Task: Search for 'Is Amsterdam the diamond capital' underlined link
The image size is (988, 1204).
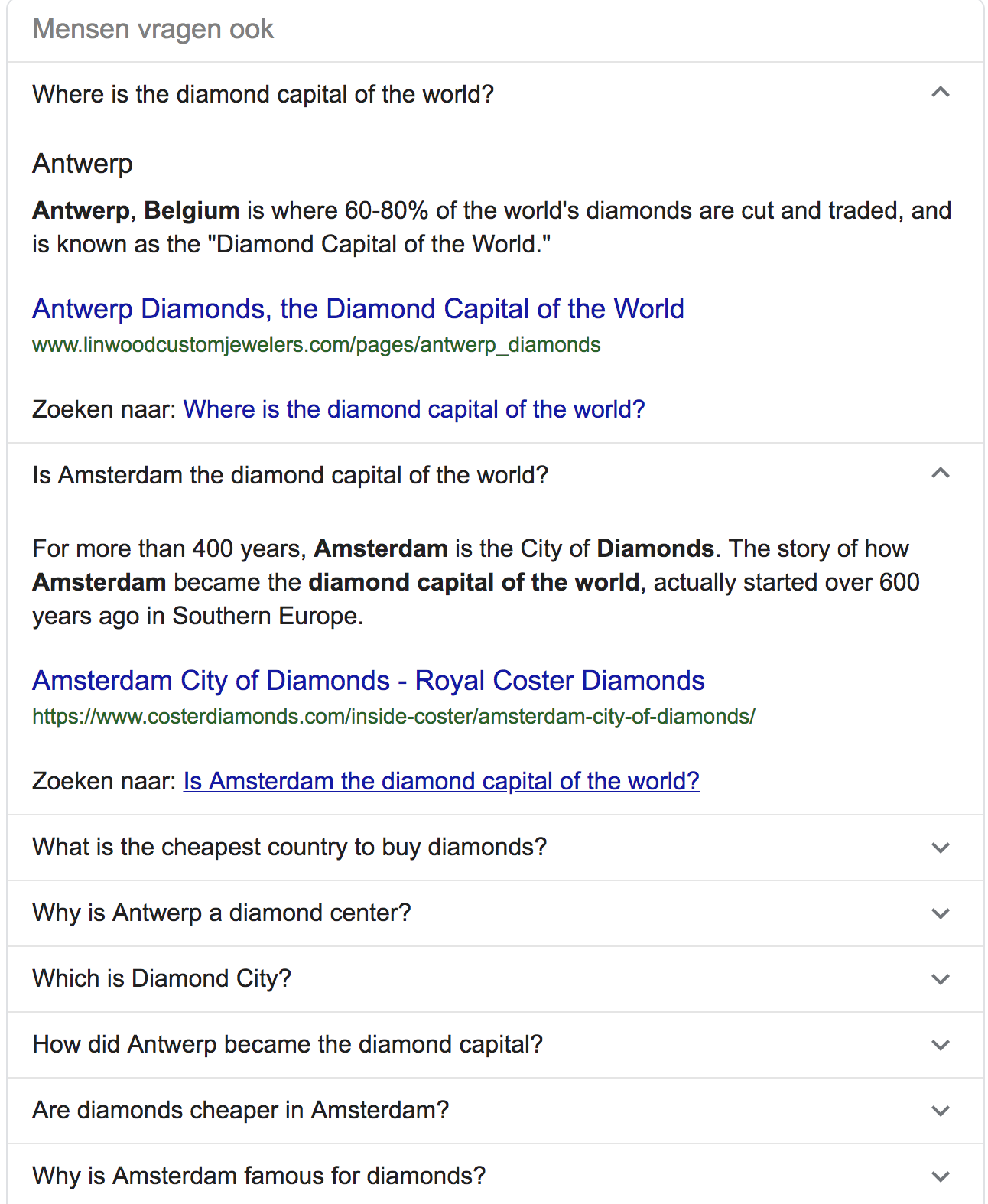Action: pos(441,781)
